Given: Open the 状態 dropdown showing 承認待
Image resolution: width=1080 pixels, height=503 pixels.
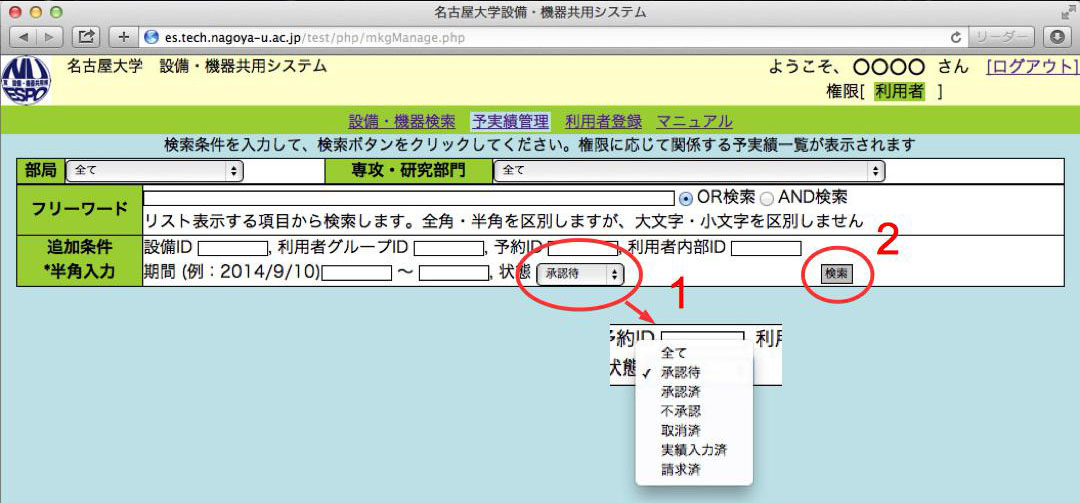Looking at the screenshot, I should pos(581,273).
